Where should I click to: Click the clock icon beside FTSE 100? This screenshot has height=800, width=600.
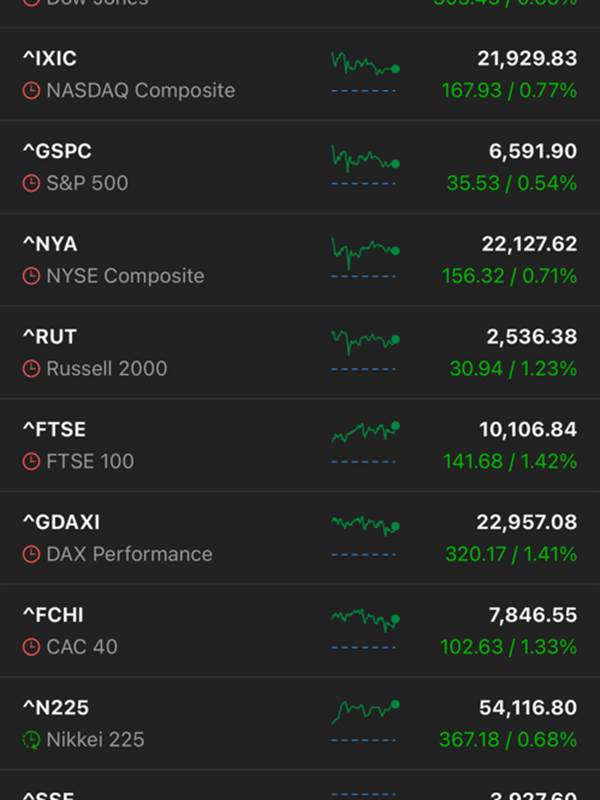click(x=31, y=462)
